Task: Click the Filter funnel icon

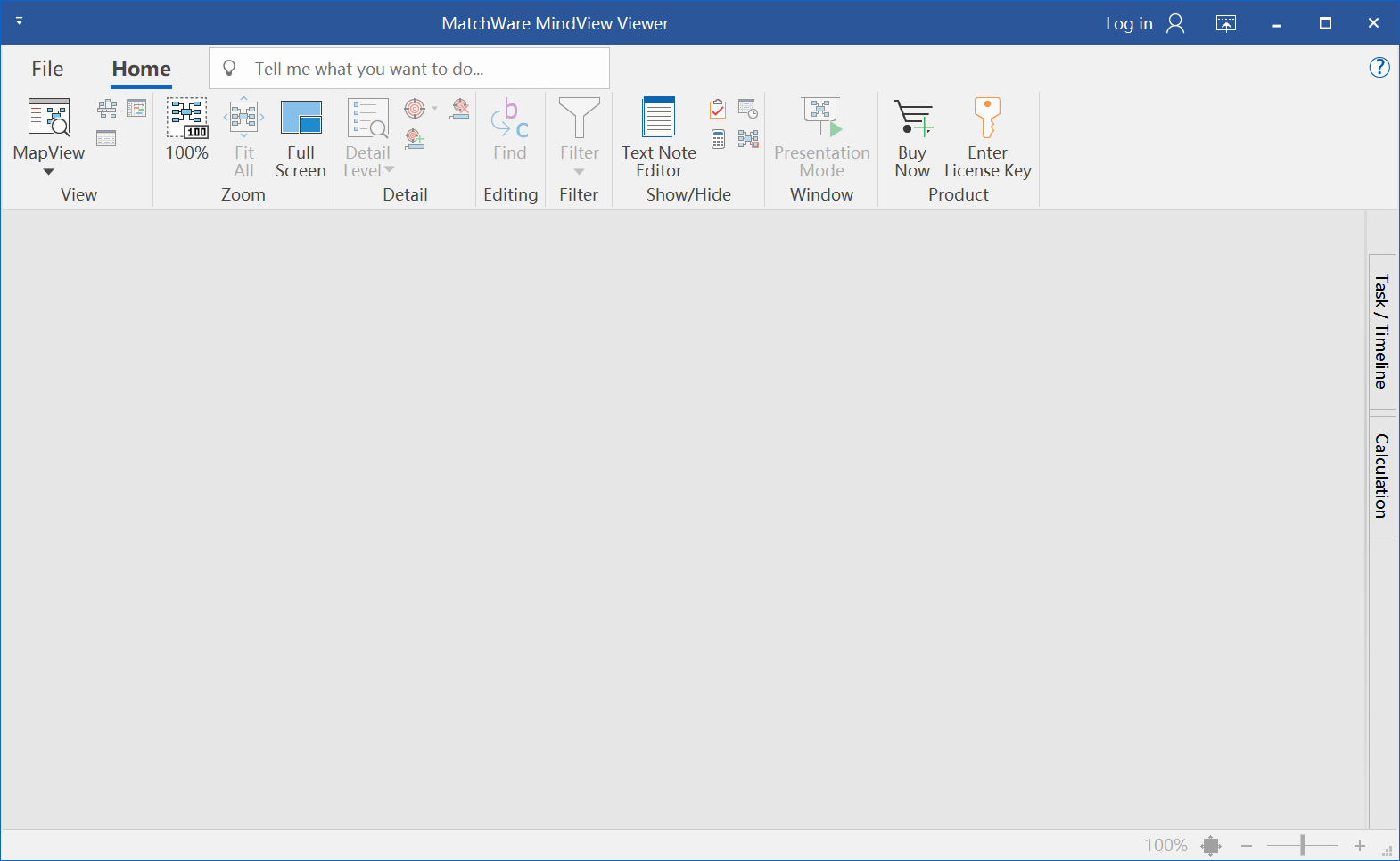Action: pos(580,118)
